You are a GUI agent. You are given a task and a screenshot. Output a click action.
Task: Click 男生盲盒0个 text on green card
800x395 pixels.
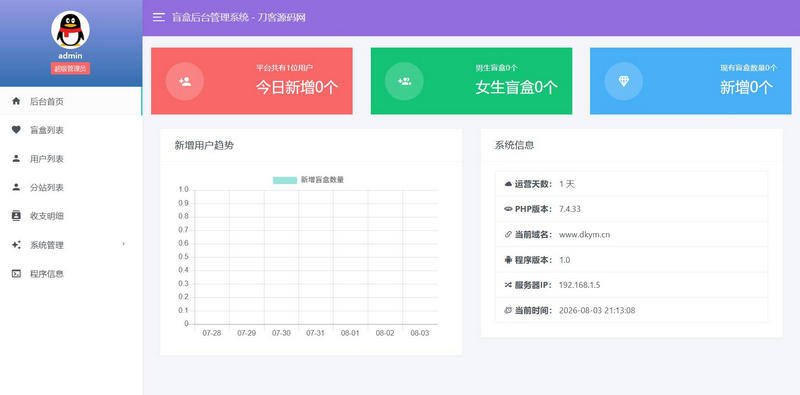pos(496,68)
